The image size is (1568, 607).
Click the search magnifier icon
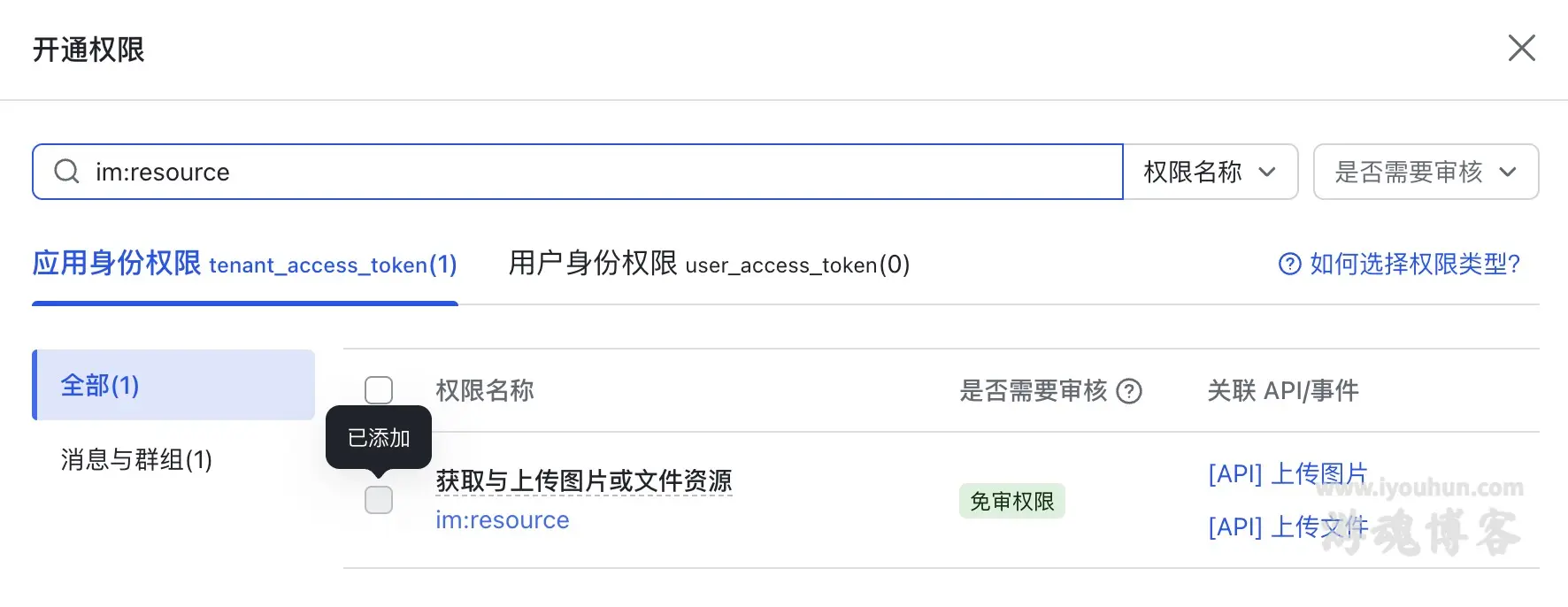[x=66, y=171]
